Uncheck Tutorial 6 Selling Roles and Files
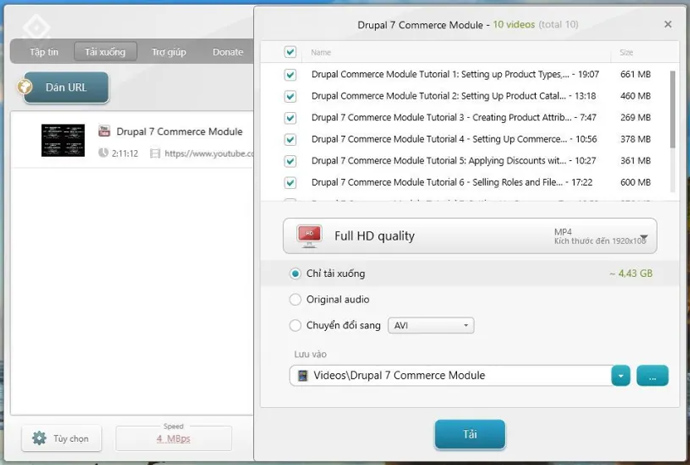Screen dimensions: 690x465 pos(290,182)
